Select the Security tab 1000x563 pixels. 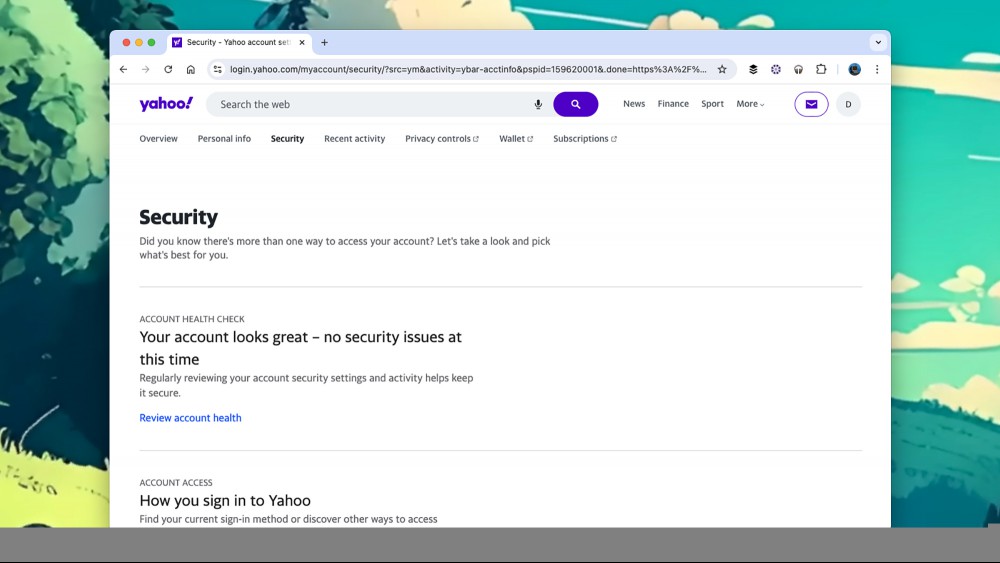(287, 138)
